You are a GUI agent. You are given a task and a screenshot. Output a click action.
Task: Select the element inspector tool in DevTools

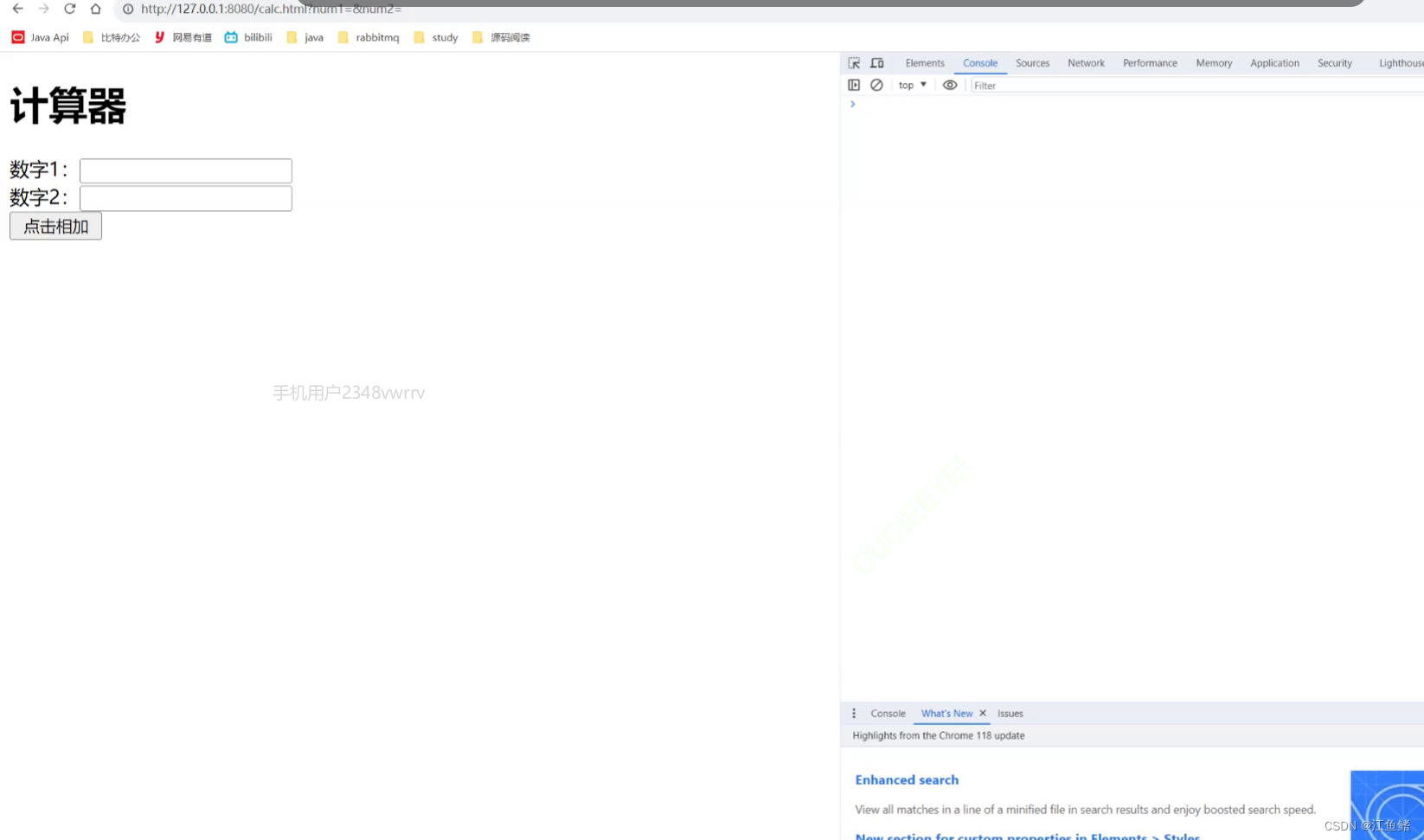(854, 62)
